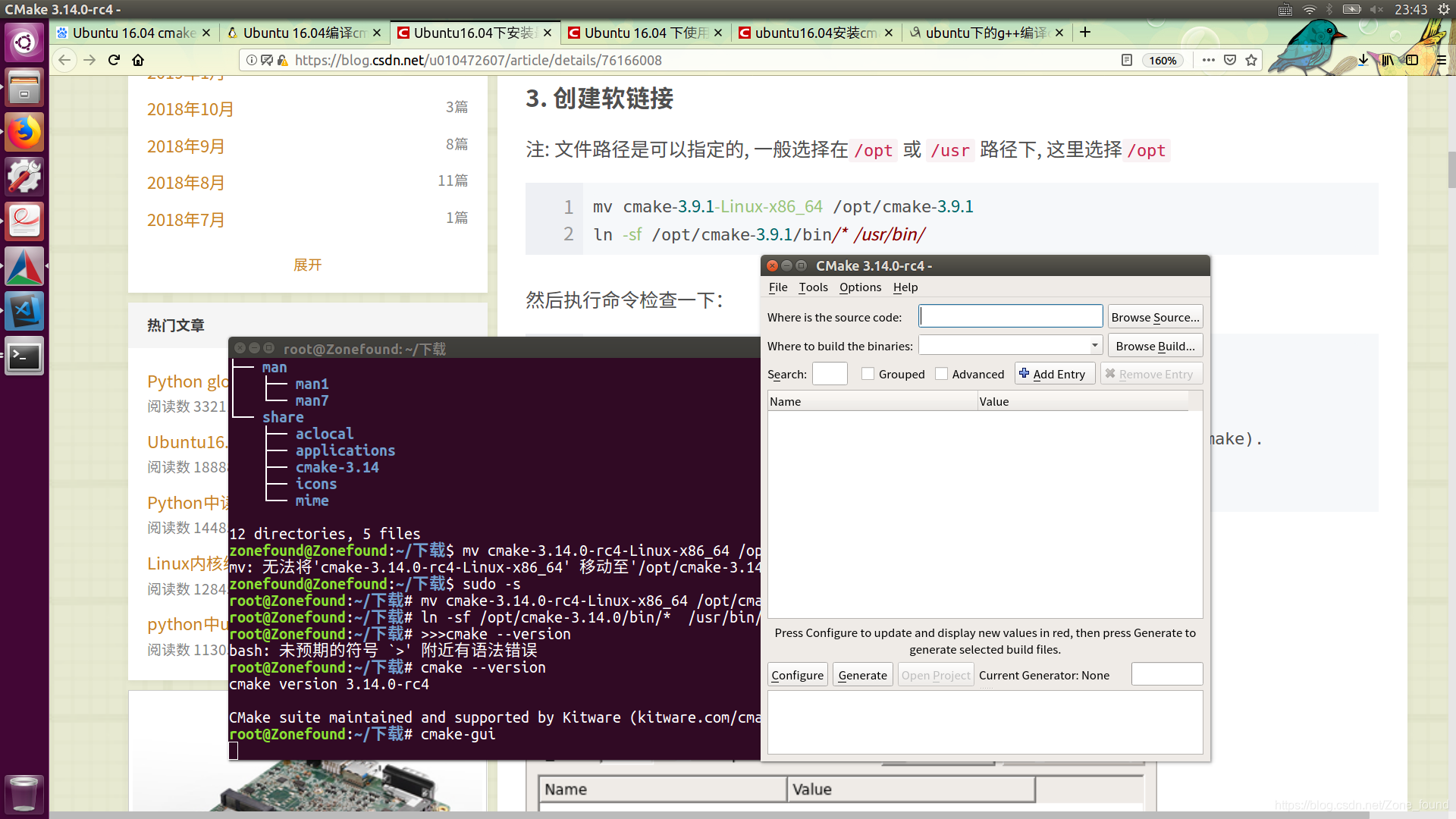Enable the Add Entry option in CMake

[x=1052, y=373]
